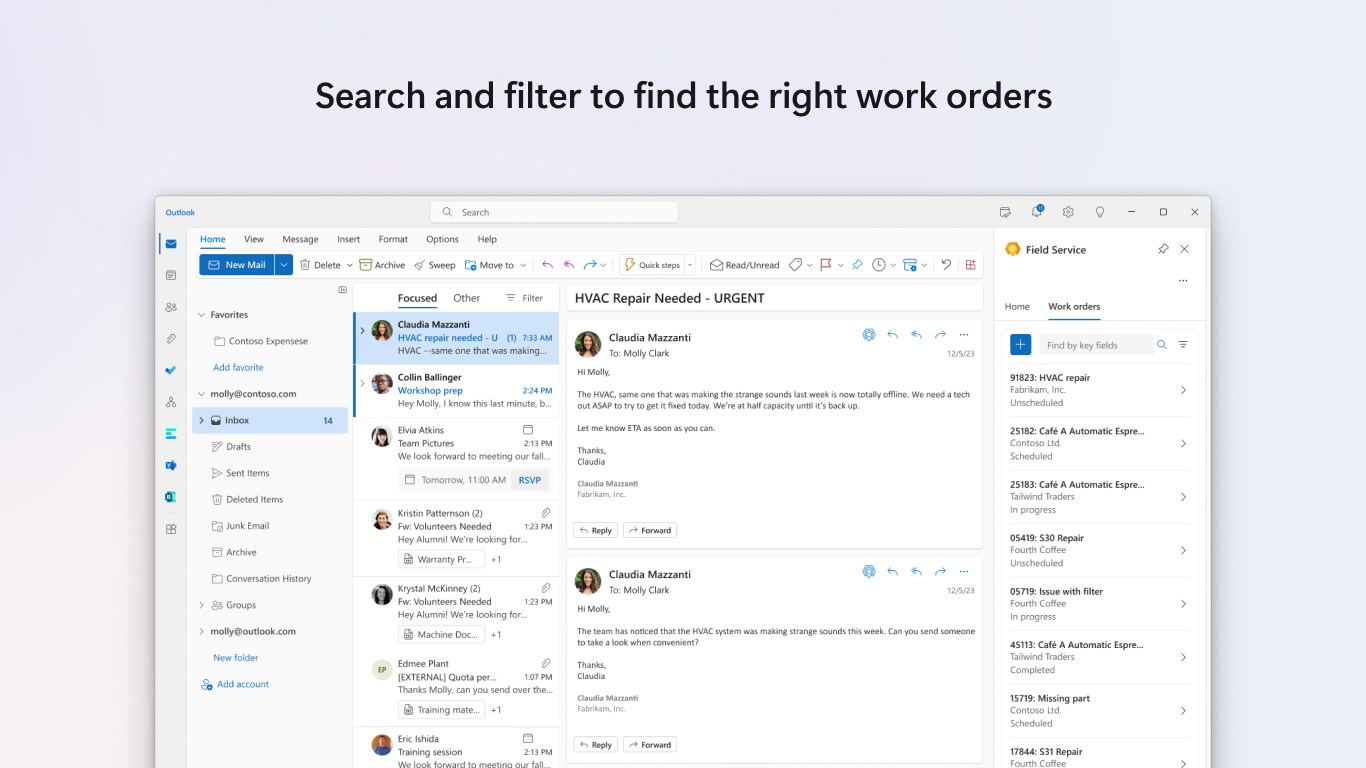1366x768 pixels.
Task: Open work order 05719: Issue with filter
Action: pyautogui.click(x=1098, y=604)
